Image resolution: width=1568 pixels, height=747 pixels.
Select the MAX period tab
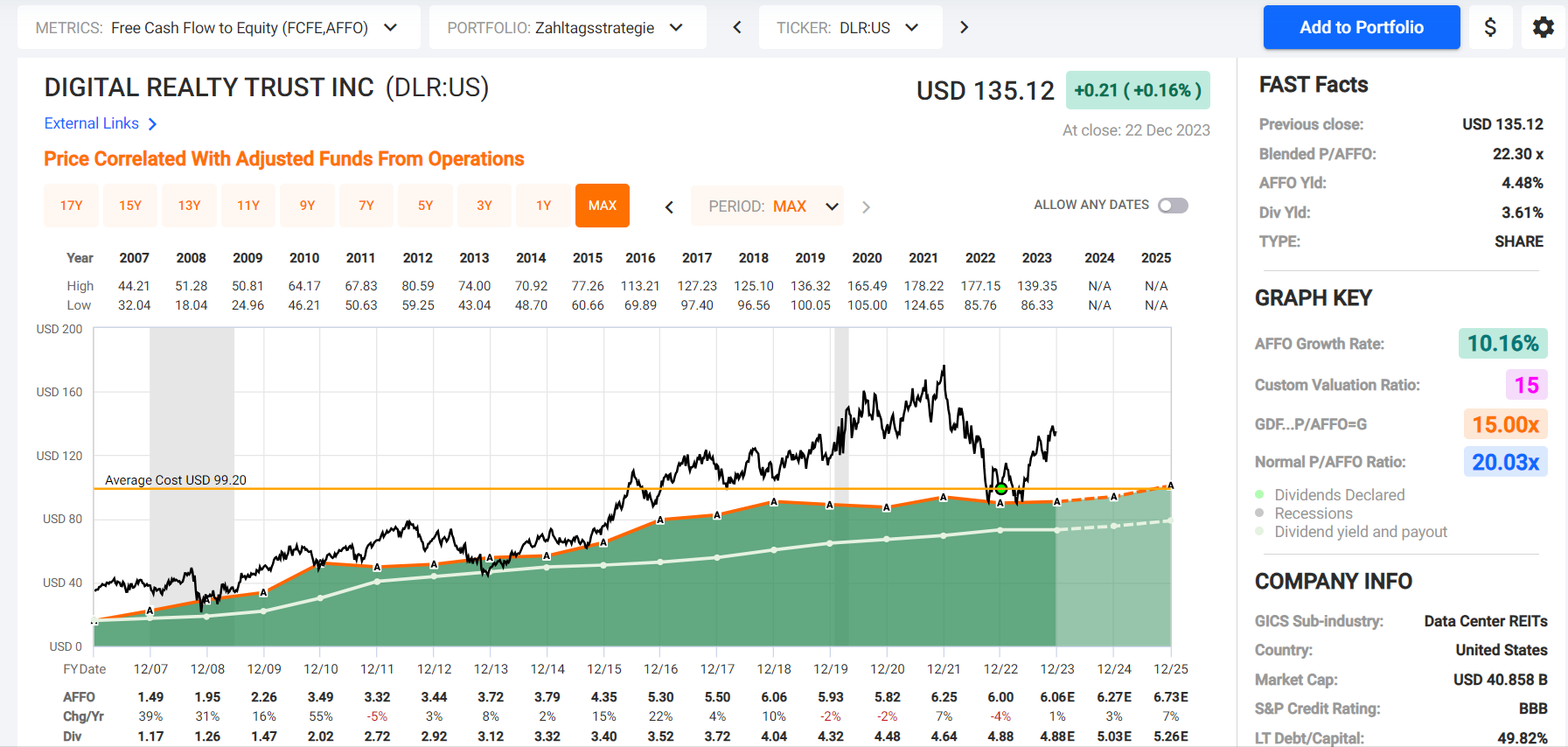(603, 206)
